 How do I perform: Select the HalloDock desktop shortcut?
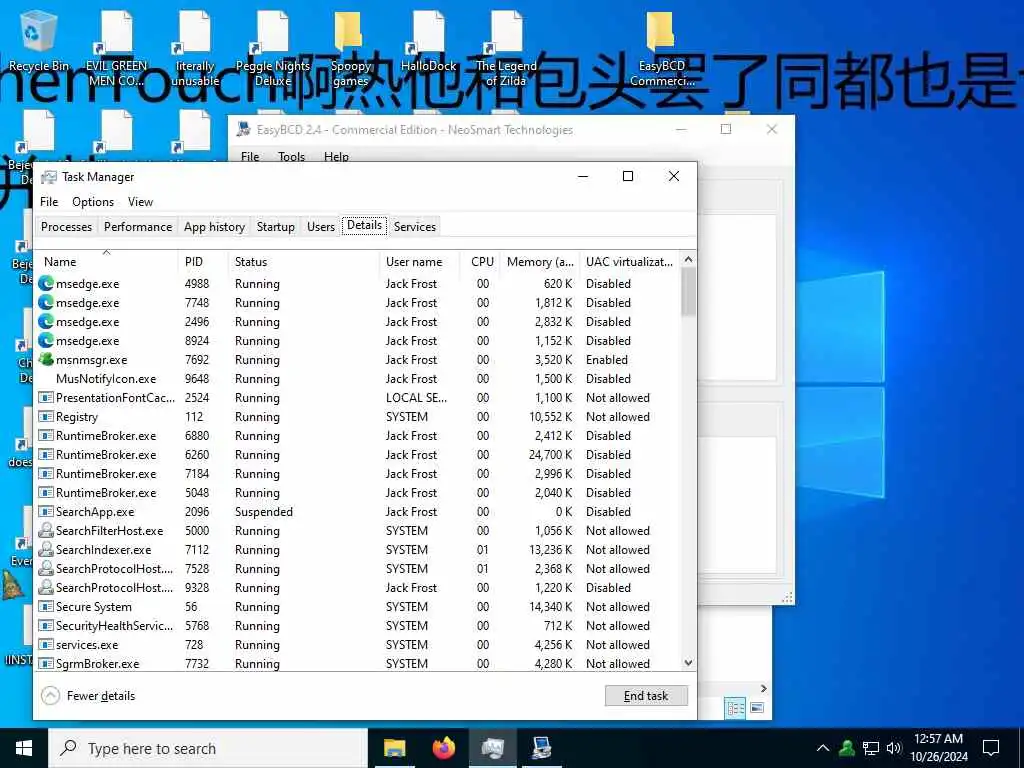tap(428, 40)
